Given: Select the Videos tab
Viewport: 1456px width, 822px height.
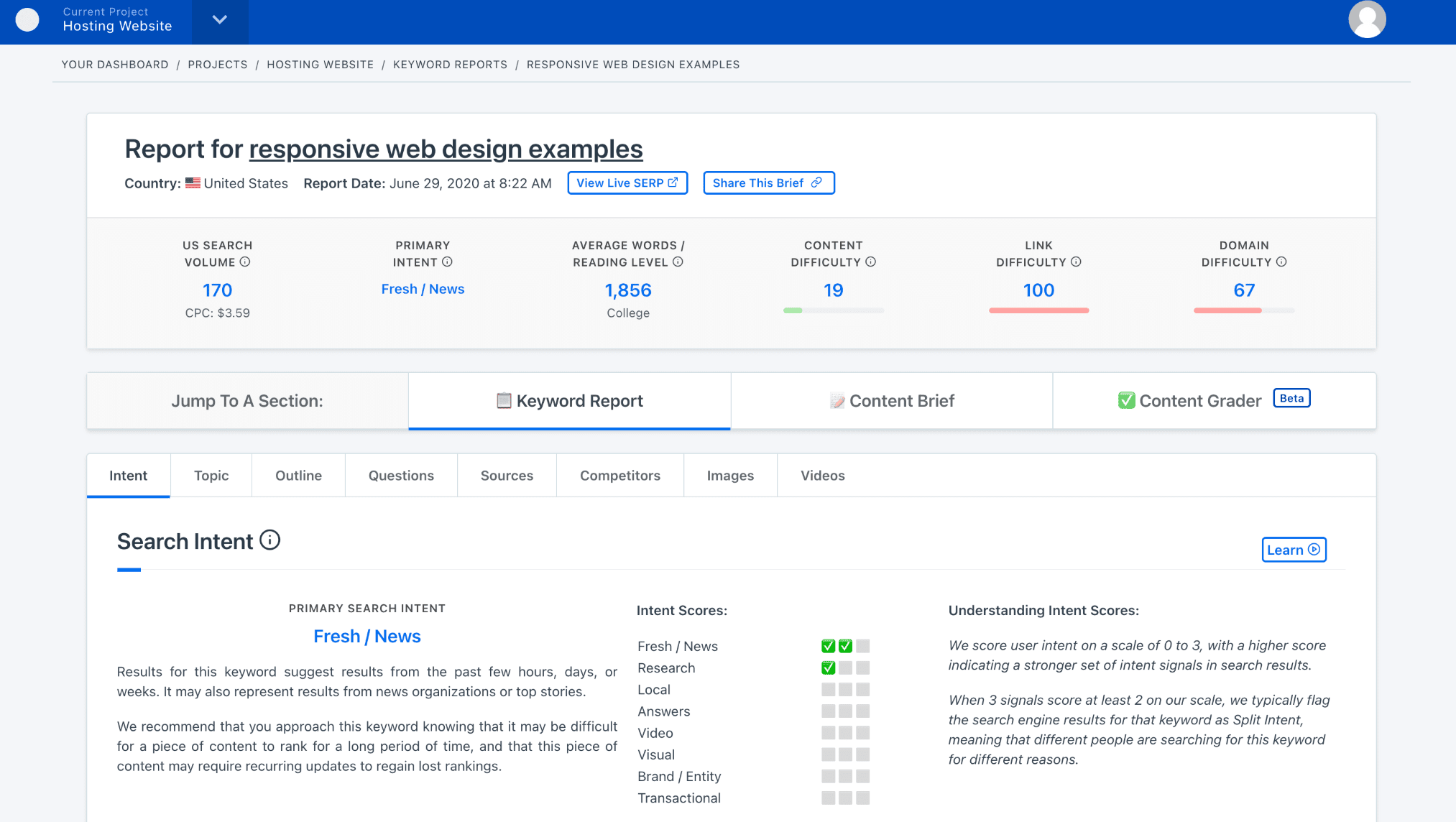Looking at the screenshot, I should click(823, 476).
